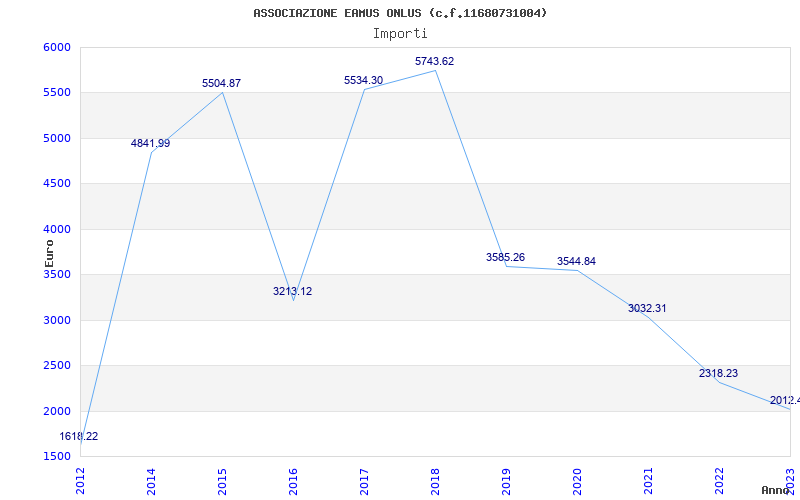The image size is (800, 500).
Task: Click x-axis year 2020
Action: (x=577, y=480)
